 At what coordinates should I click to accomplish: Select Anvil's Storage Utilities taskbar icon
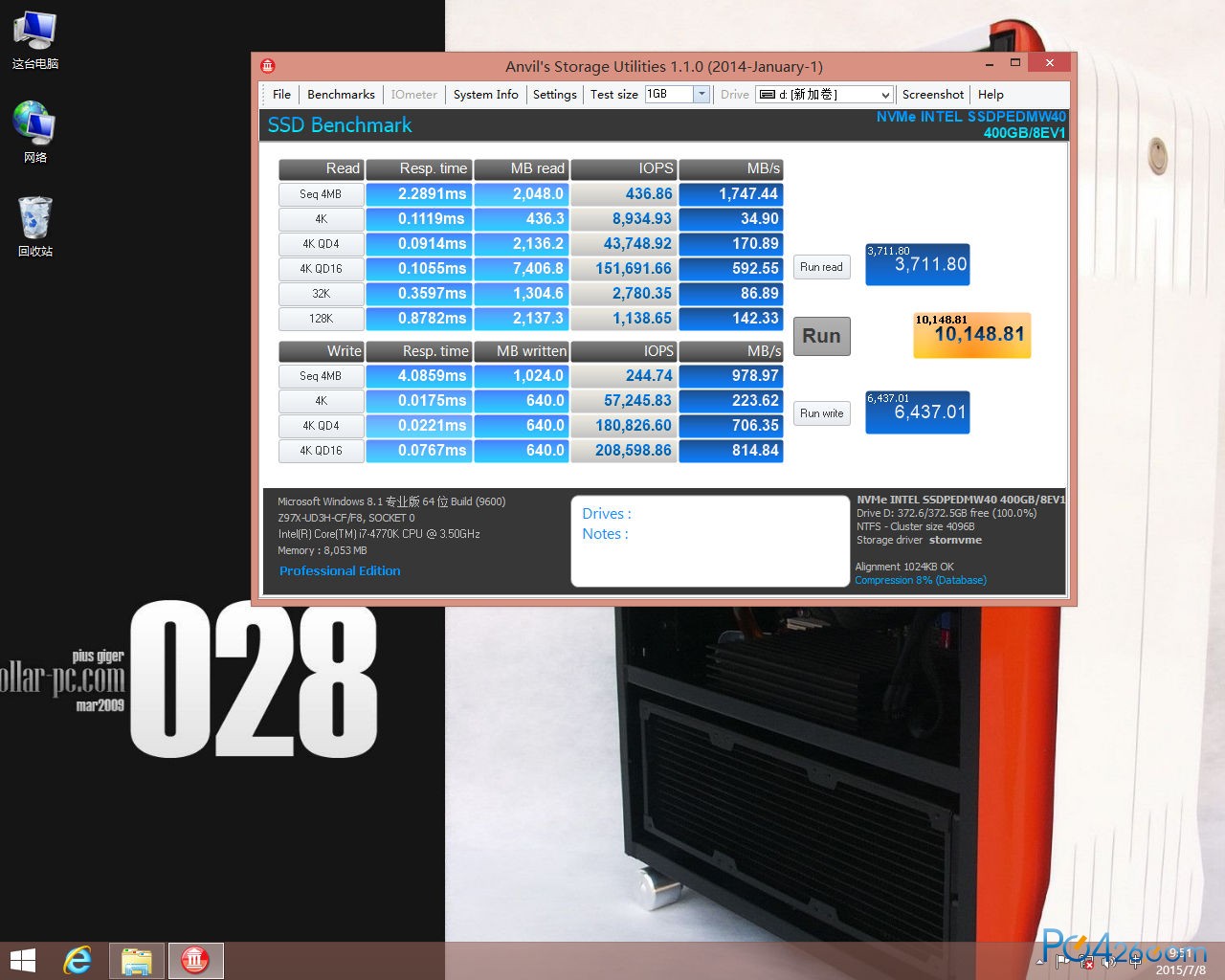196,961
